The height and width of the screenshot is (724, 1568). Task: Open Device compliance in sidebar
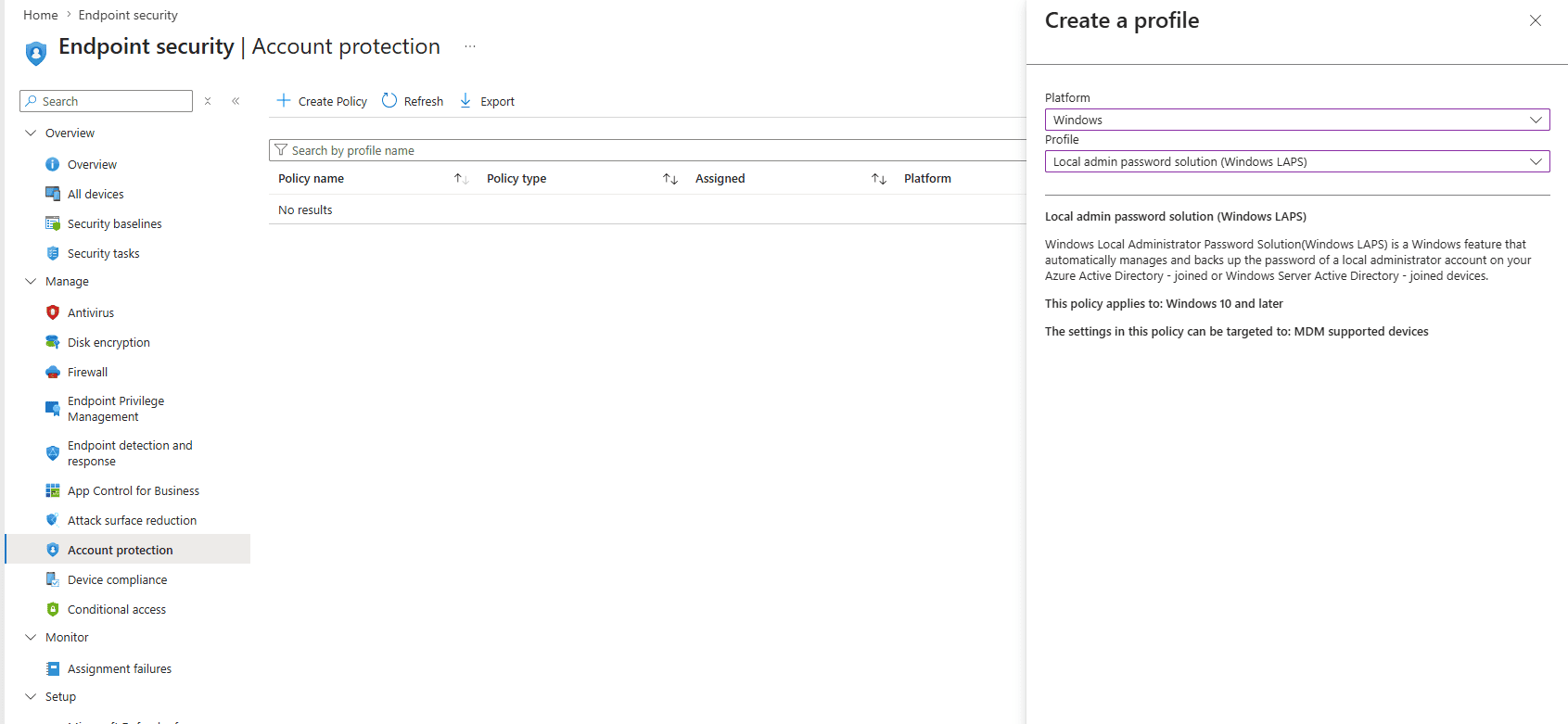click(x=117, y=579)
